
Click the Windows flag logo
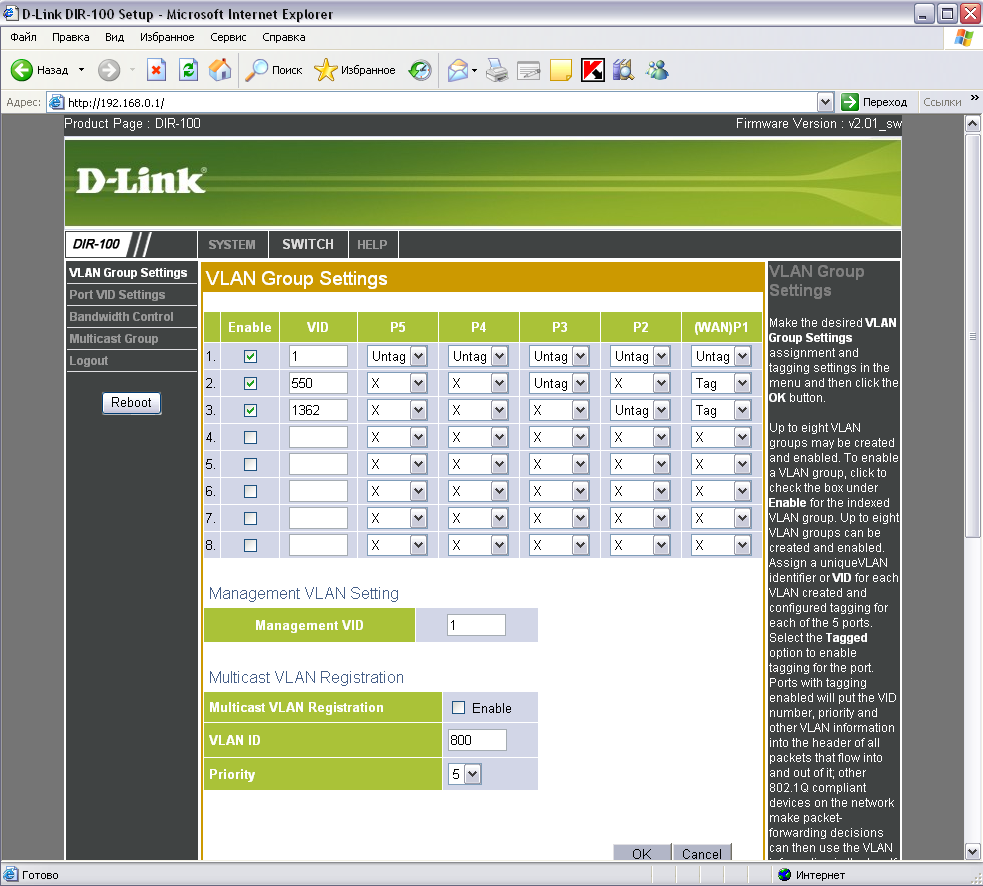tap(964, 38)
